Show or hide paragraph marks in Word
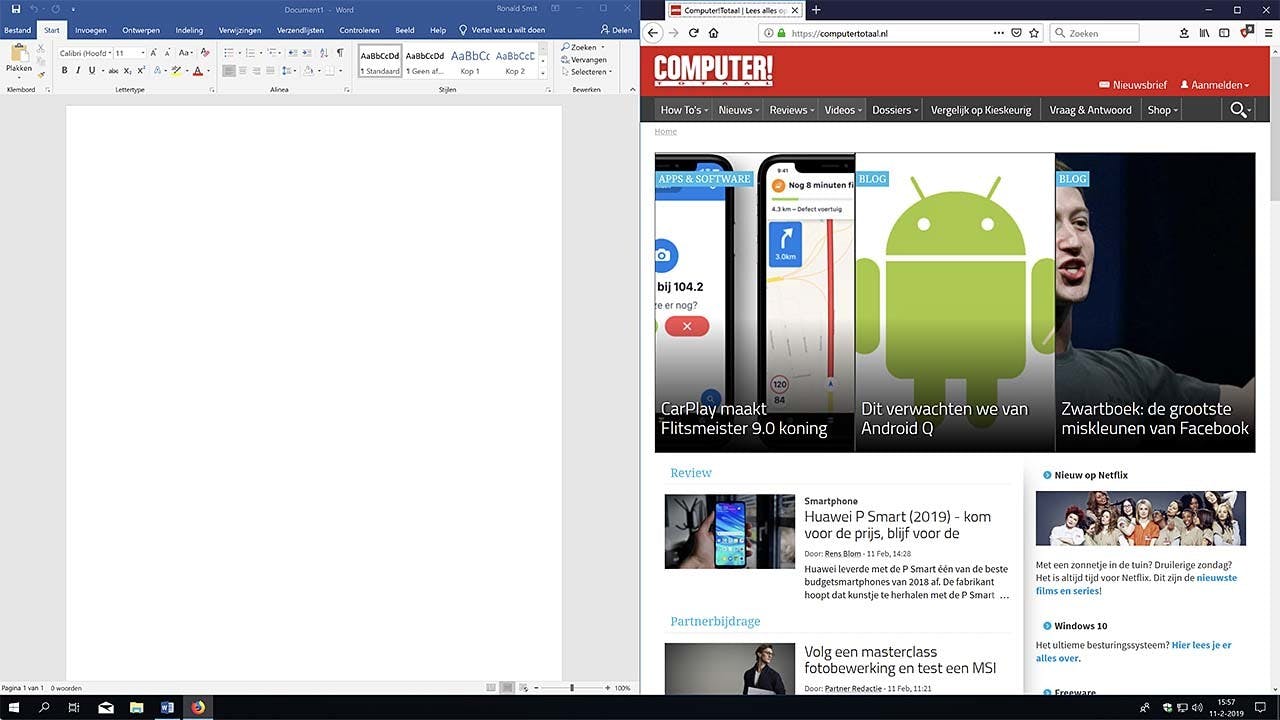1280x720 pixels. tap(340, 53)
